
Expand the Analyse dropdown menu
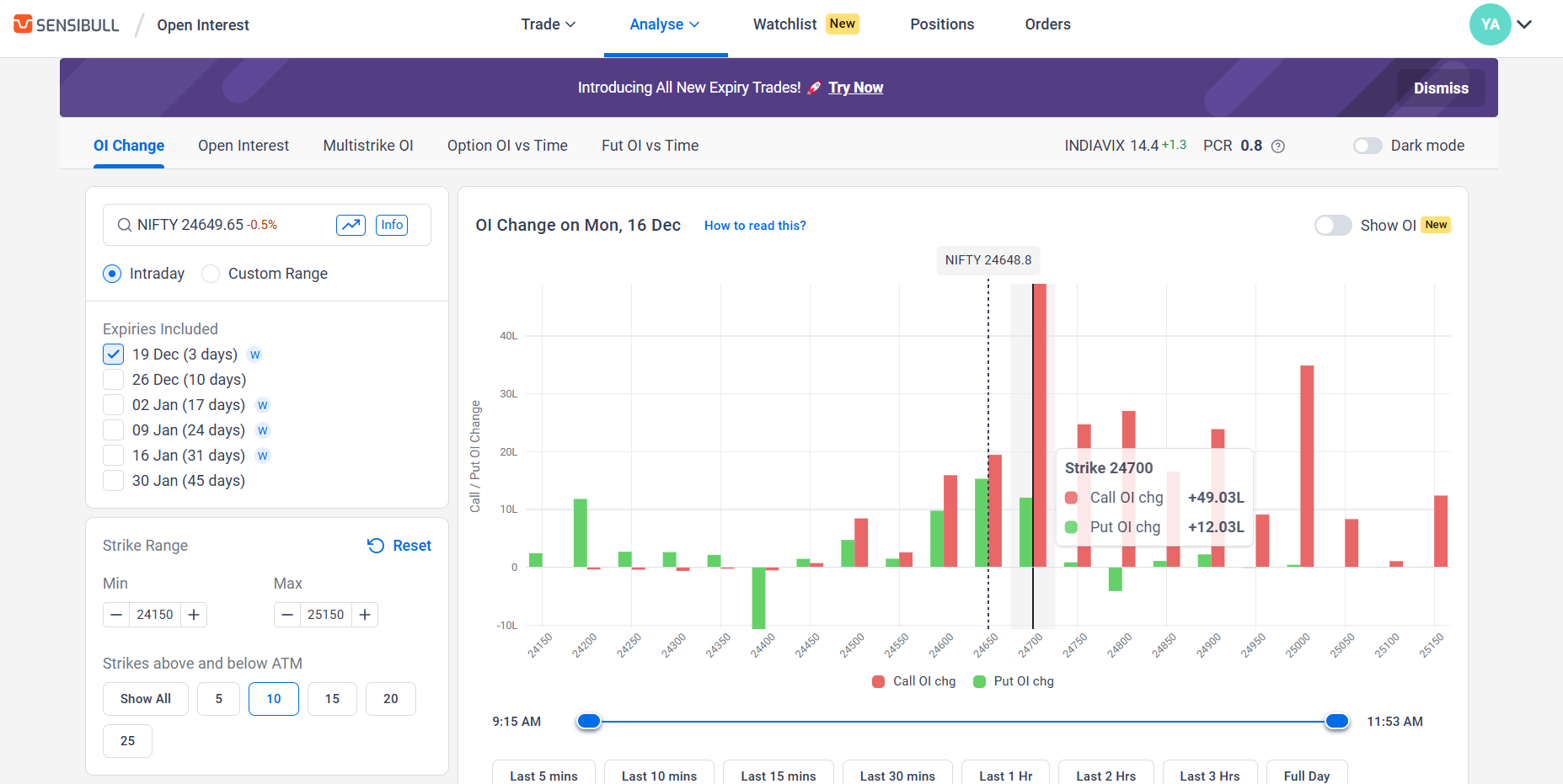(x=664, y=24)
